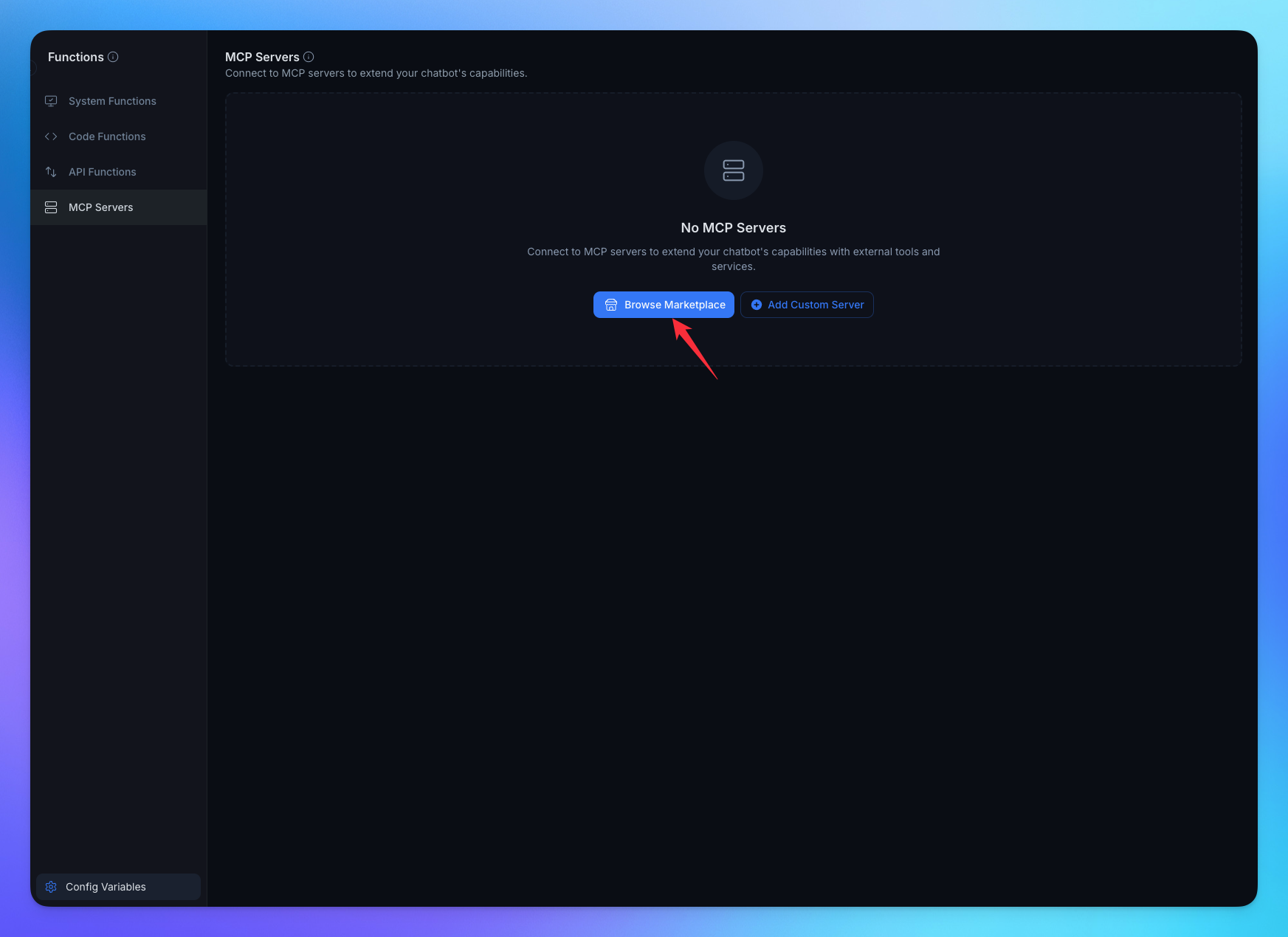Screen dimensions: 1288x937
Task: Open Config Variables settings
Action: point(106,887)
